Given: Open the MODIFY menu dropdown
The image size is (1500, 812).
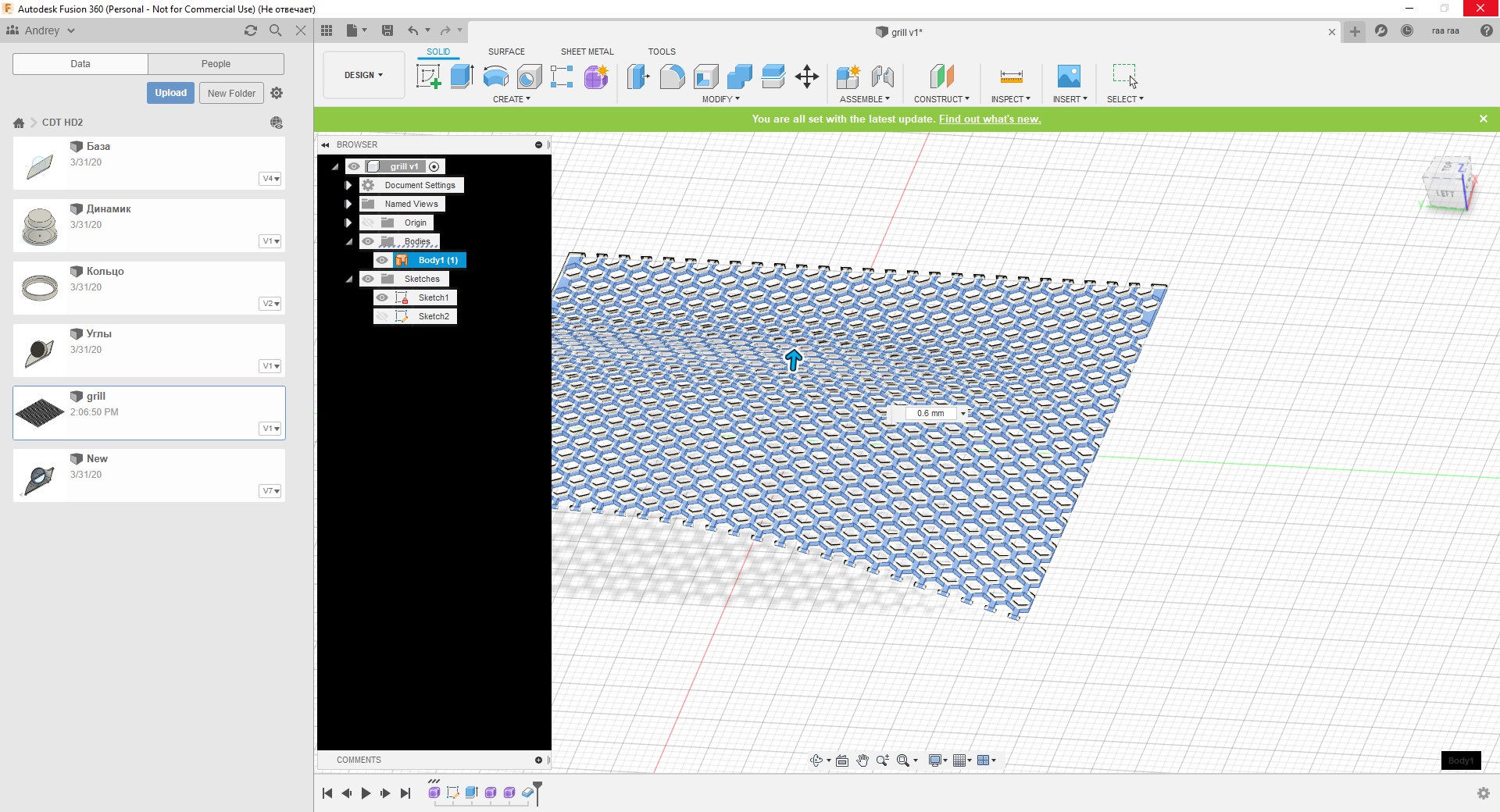Looking at the screenshot, I should pos(720,99).
